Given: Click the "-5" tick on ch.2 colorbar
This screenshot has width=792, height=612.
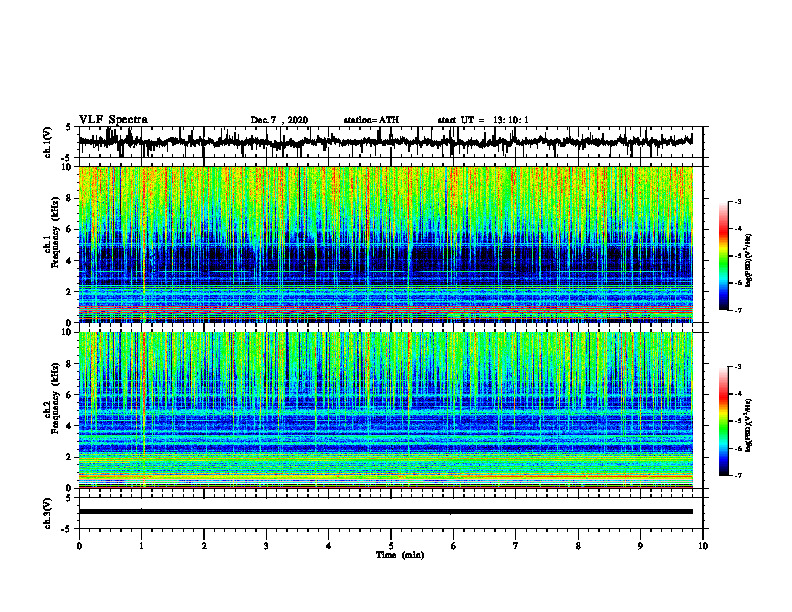Looking at the screenshot, I should (x=738, y=421).
